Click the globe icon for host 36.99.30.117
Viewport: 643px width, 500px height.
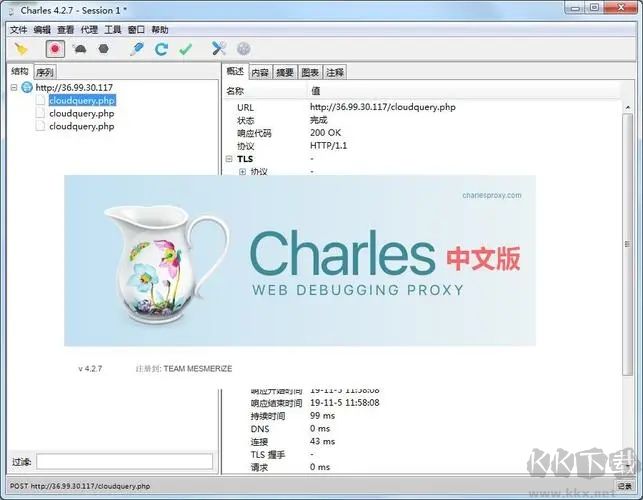coord(27,87)
